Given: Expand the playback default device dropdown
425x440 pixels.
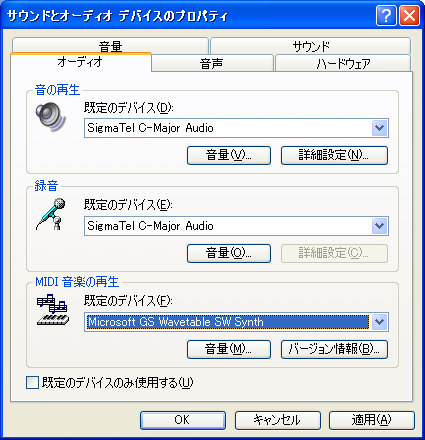Looking at the screenshot, I should 380,128.
